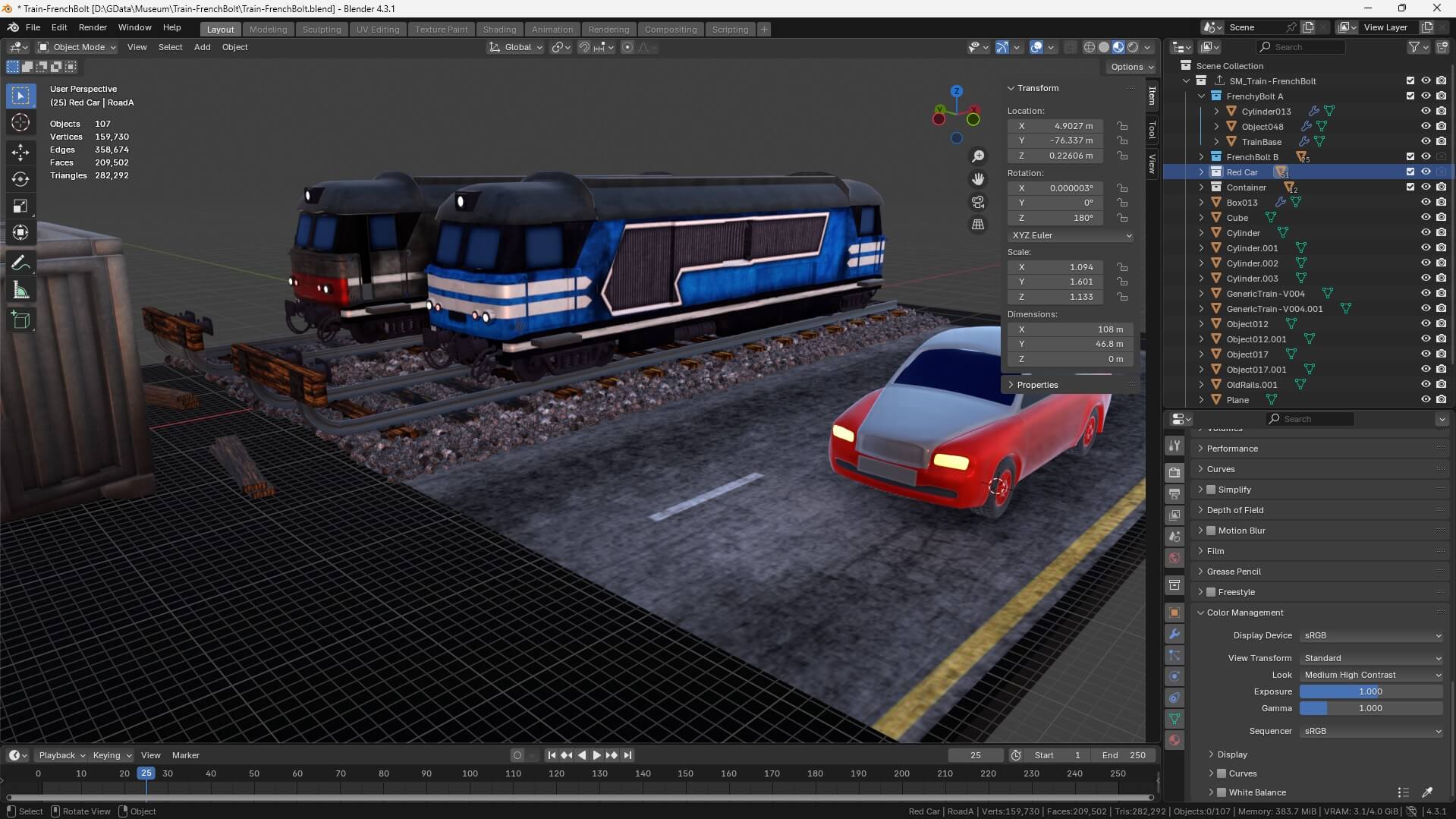The width and height of the screenshot is (1456, 819).
Task: Toggle the camera view icon in viewport sidebar
Action: pos(978,202)
